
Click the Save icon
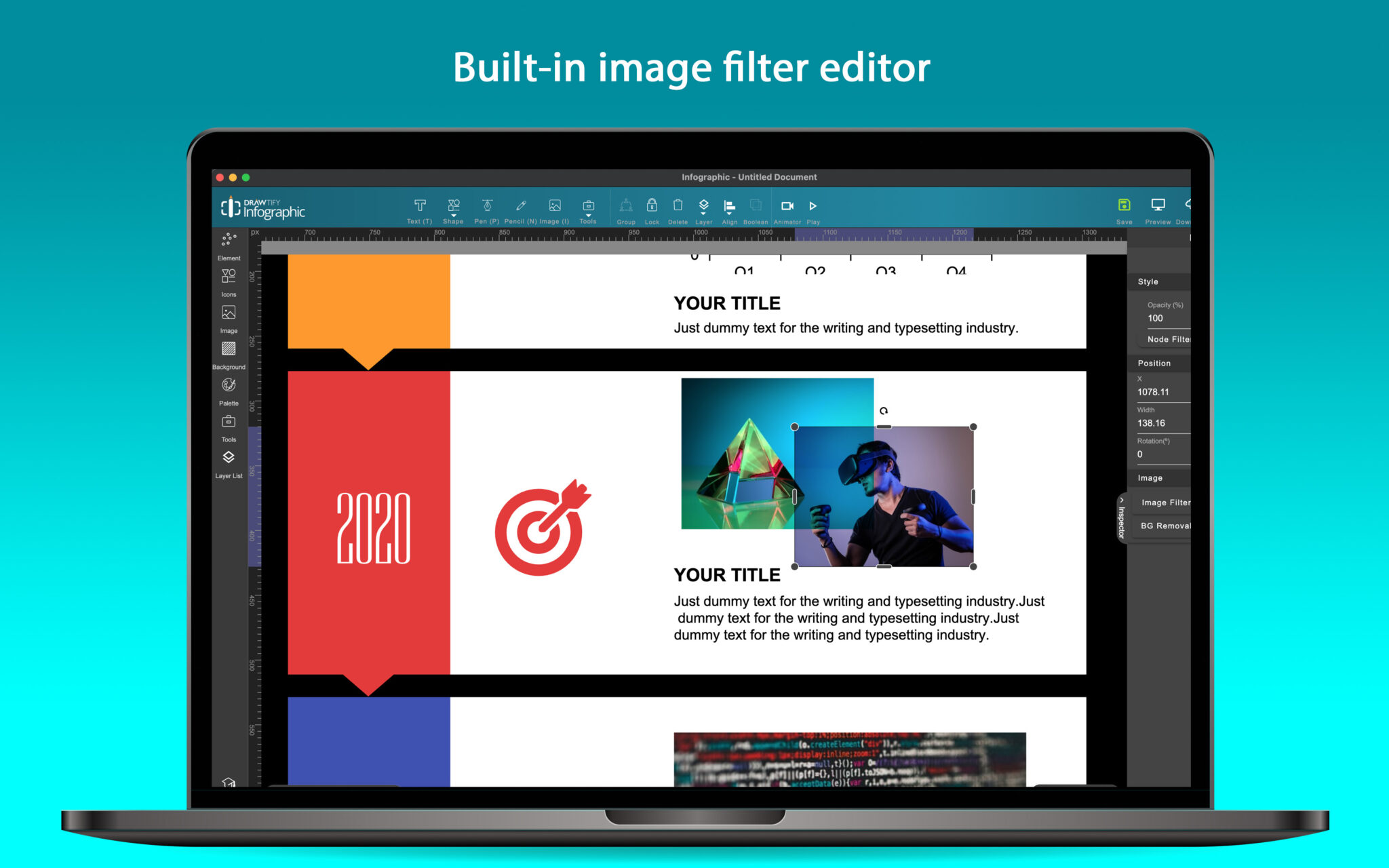coord(1124,205)
